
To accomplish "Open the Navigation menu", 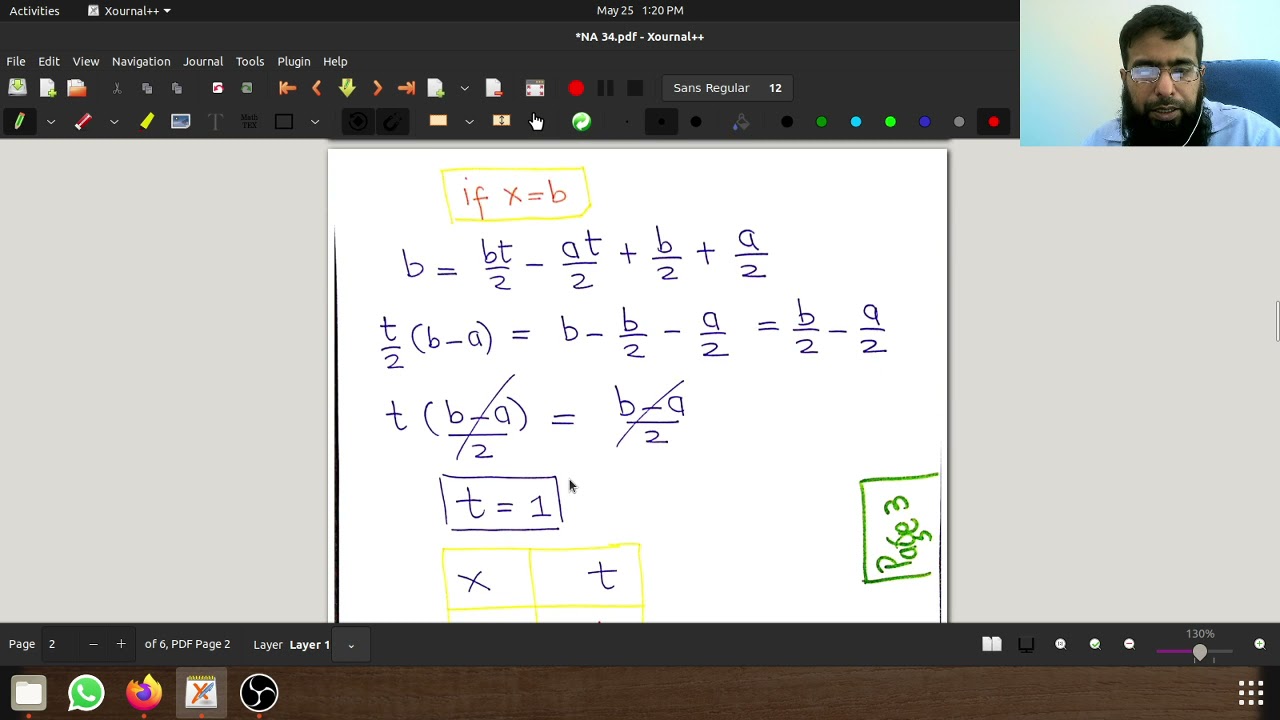I will click(x=141, y=62).
